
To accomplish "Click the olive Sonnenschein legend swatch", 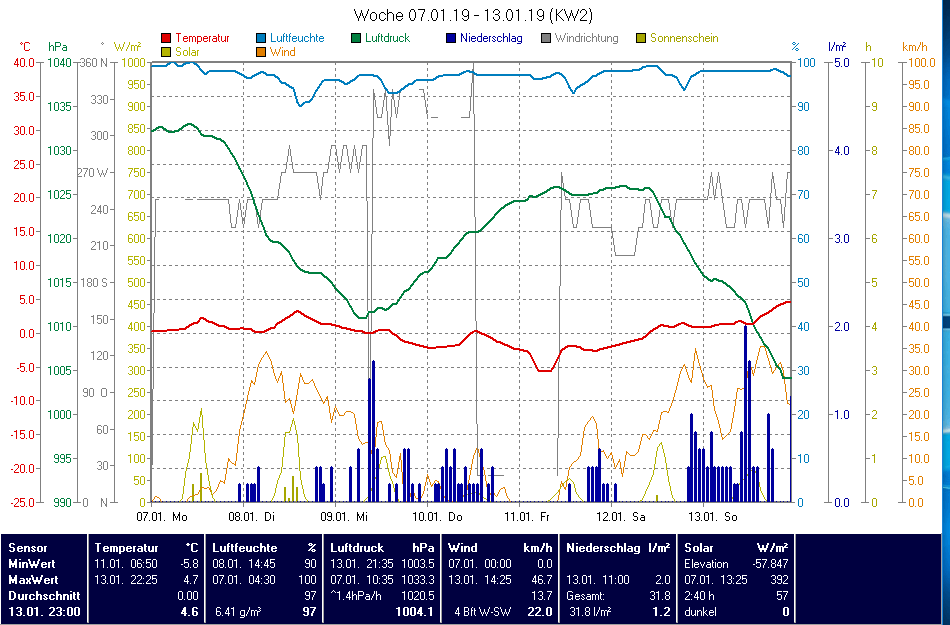I will [641, 38].
